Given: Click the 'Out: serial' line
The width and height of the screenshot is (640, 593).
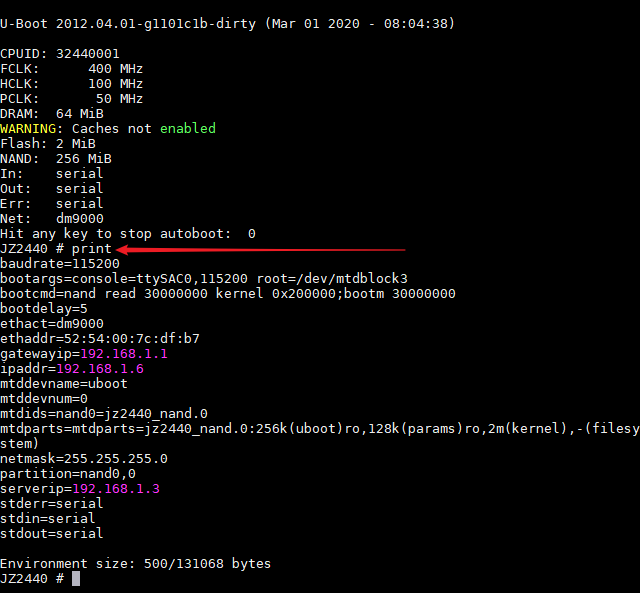Looking at the screenshot, I should 52,189.
